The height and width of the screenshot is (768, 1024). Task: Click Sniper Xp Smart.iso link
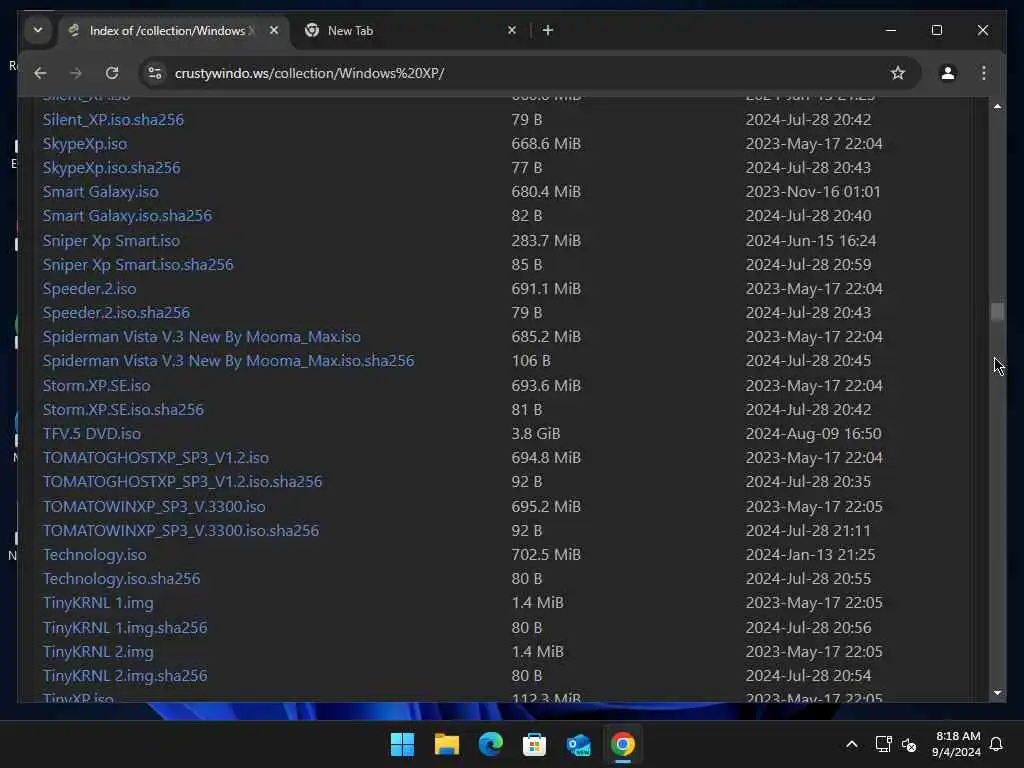tap(111, 240)
